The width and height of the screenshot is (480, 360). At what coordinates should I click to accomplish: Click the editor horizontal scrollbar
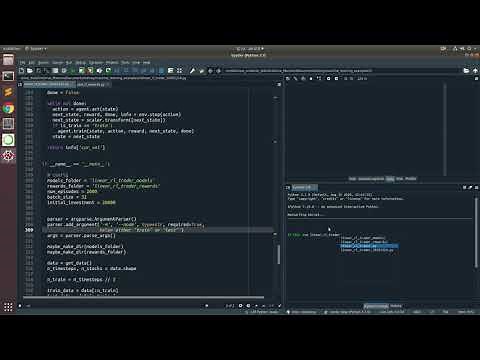[x=144, y=297]
